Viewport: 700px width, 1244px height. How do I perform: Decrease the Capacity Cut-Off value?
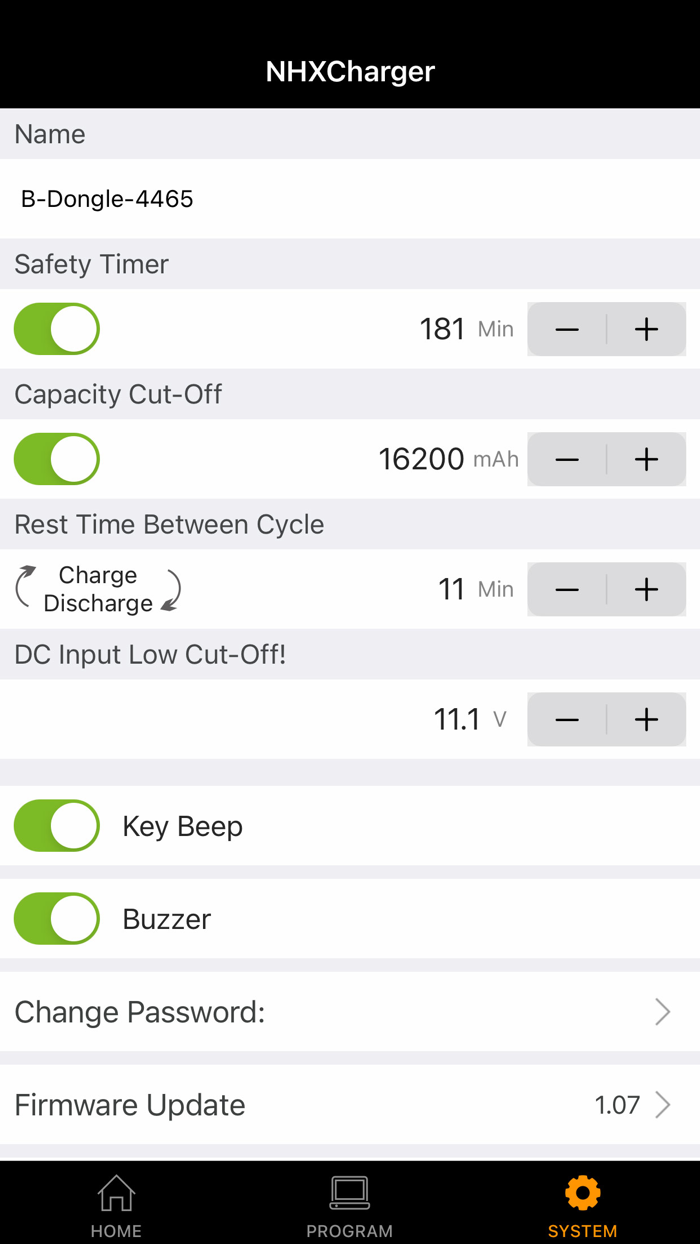[567, 459]
